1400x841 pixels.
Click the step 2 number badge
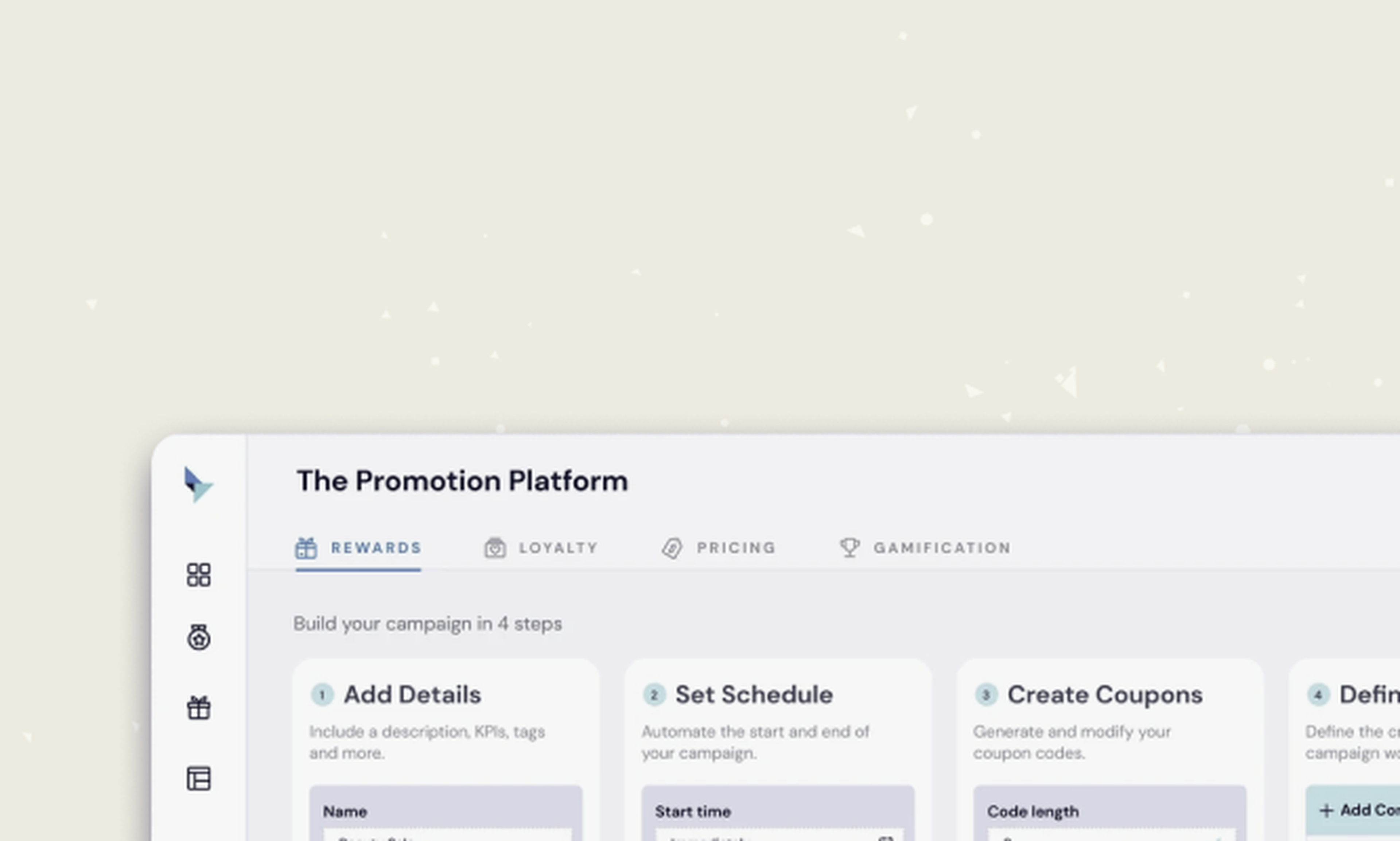[654, 695]
